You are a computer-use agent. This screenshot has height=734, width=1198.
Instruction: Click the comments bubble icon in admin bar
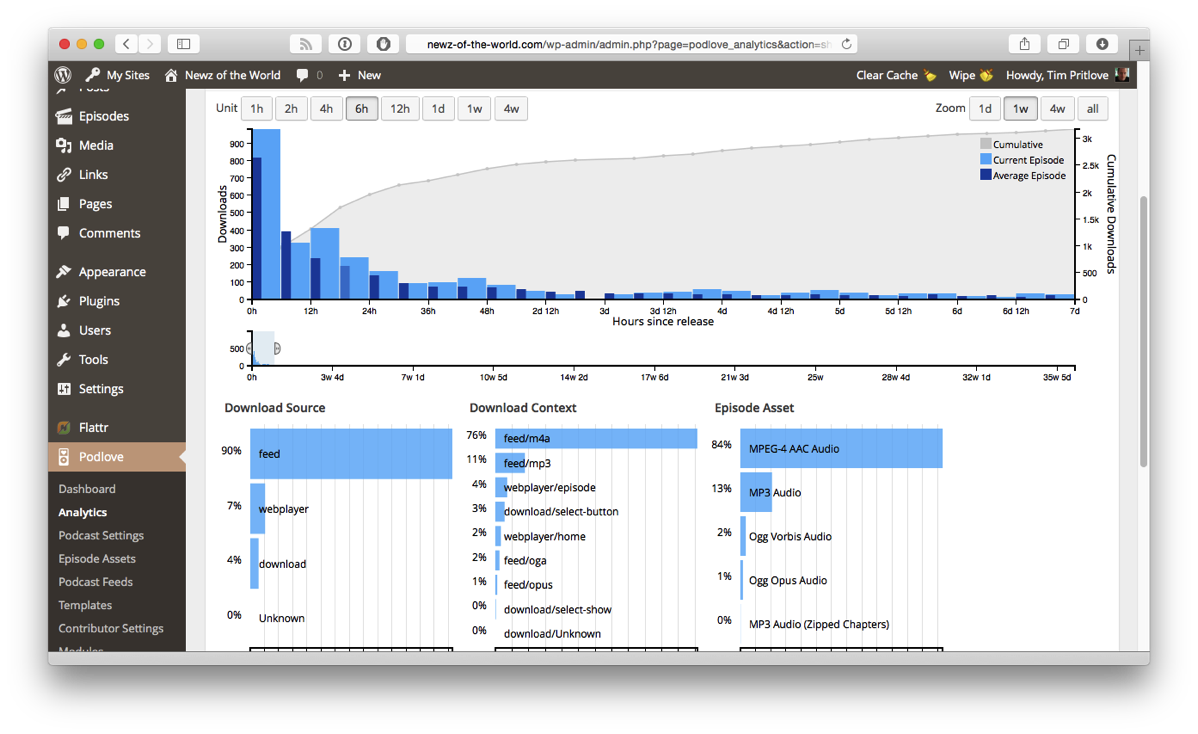(303, 75)
